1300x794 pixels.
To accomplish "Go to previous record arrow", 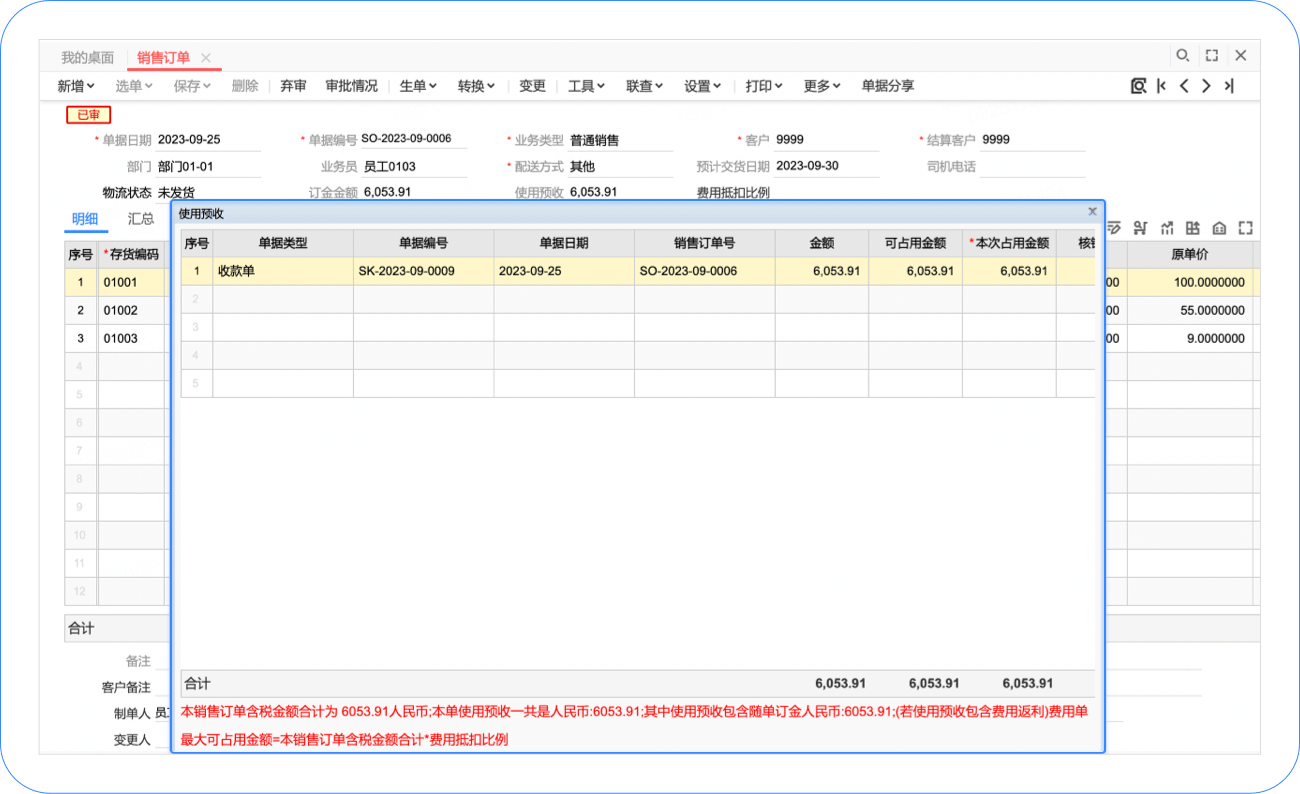I will point(1184,86).
